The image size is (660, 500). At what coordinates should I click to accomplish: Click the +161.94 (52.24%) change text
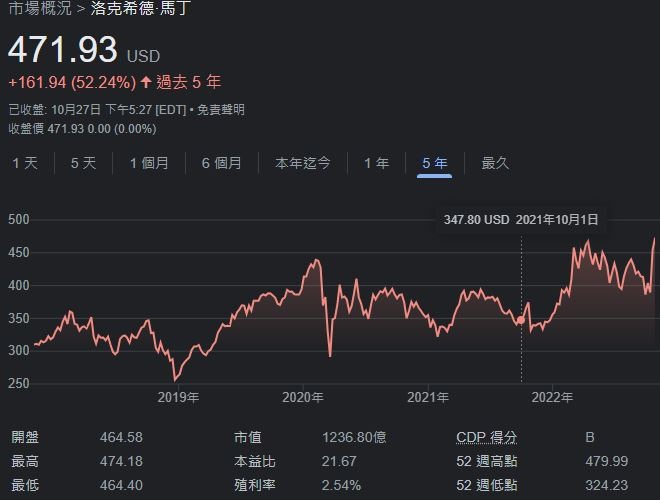72,82
